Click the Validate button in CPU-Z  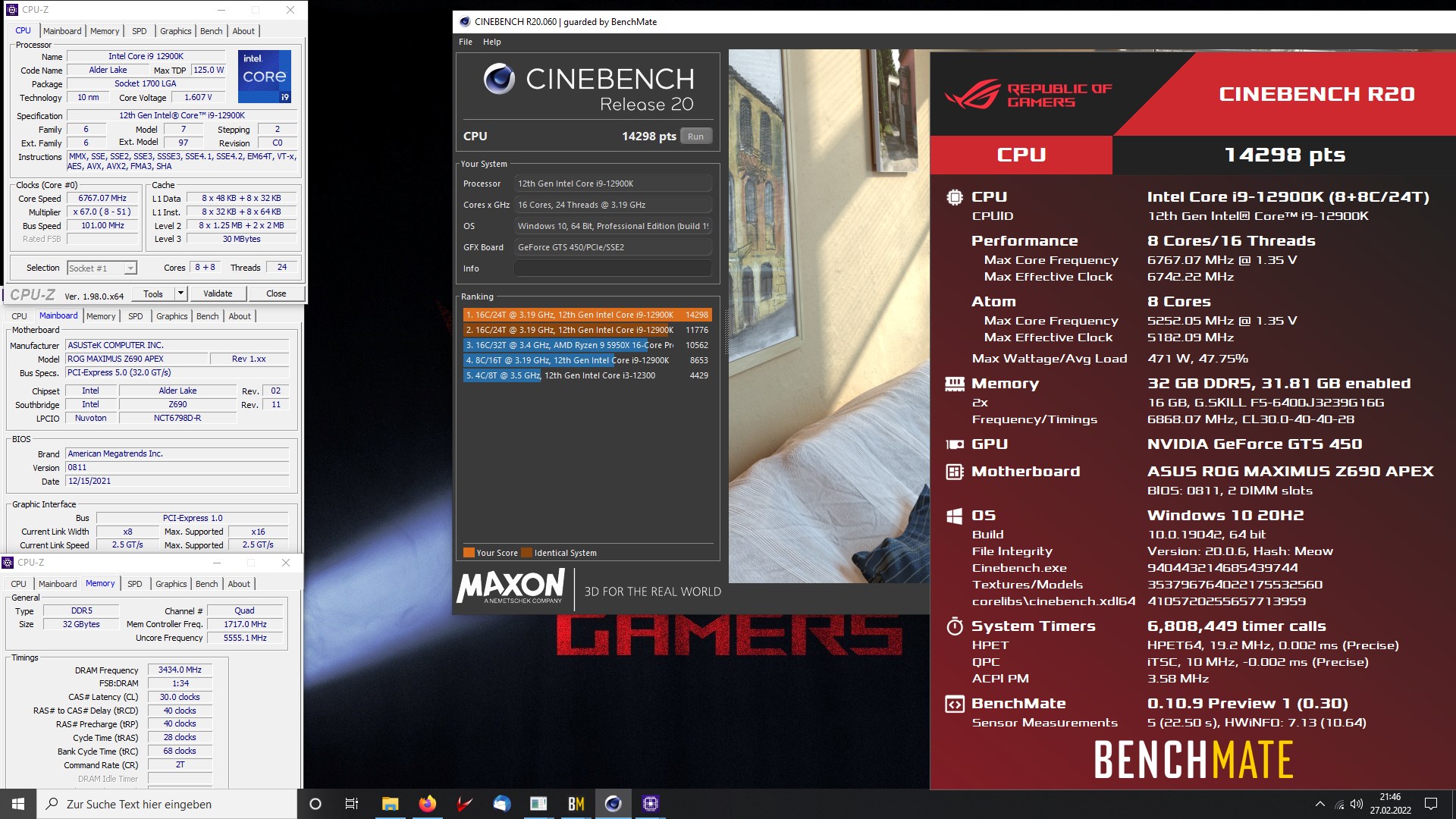click(x=218, y=293)
